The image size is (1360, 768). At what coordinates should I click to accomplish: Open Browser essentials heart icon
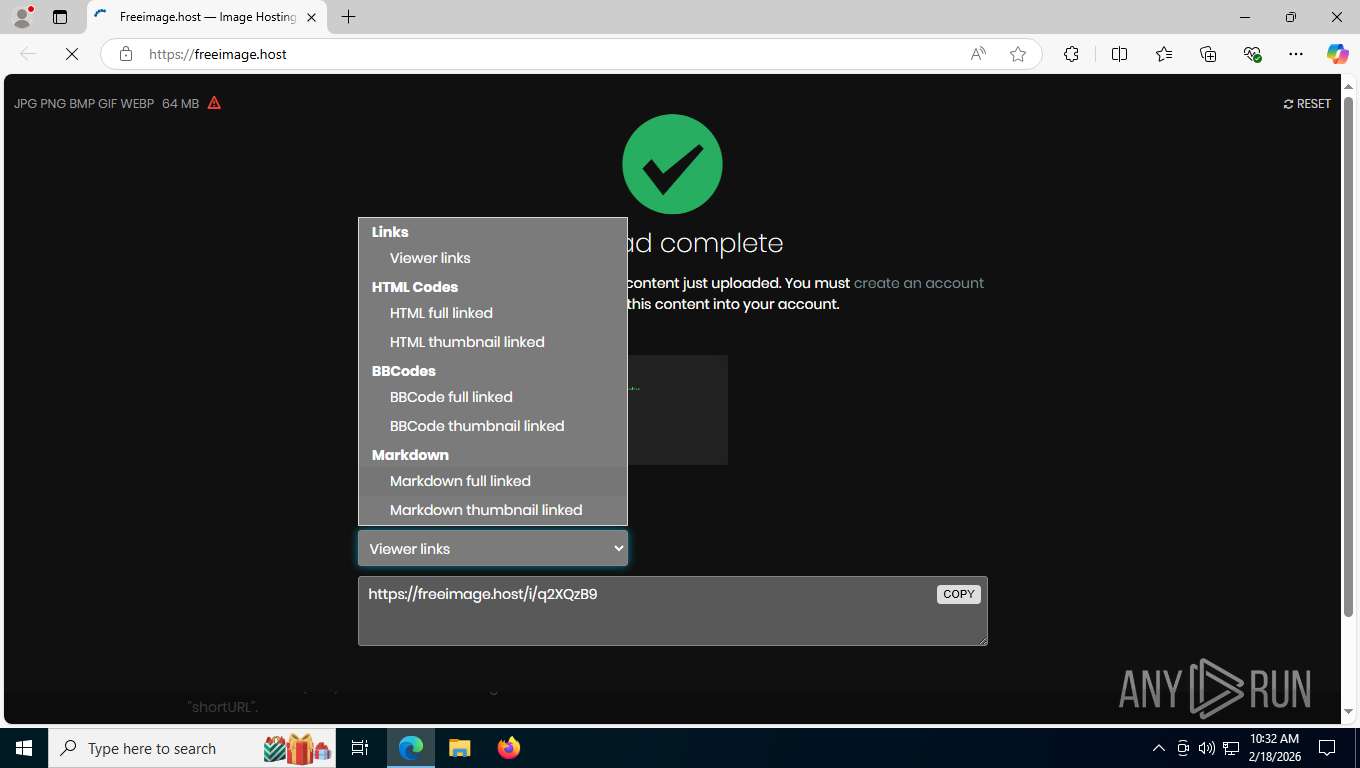point(1252,54)
